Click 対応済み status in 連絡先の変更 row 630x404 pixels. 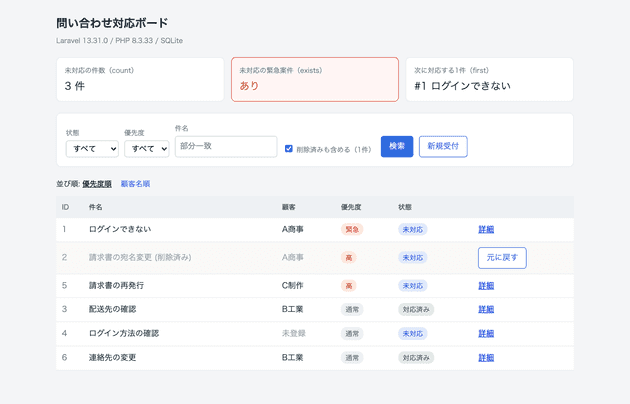416,357
